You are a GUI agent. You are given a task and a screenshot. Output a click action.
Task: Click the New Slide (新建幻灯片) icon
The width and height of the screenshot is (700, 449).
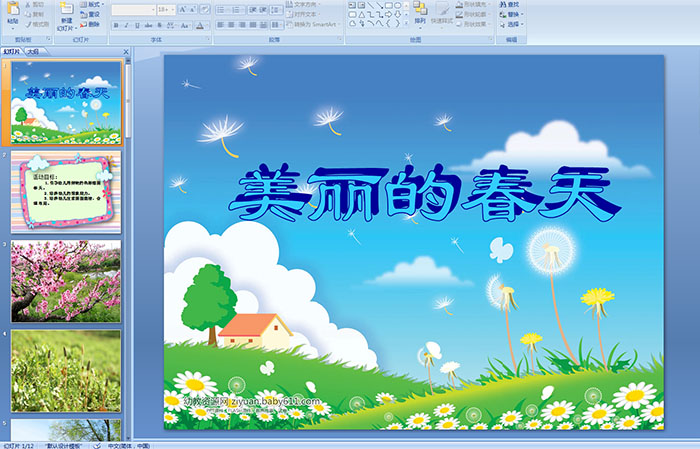[x=67, y=9]
